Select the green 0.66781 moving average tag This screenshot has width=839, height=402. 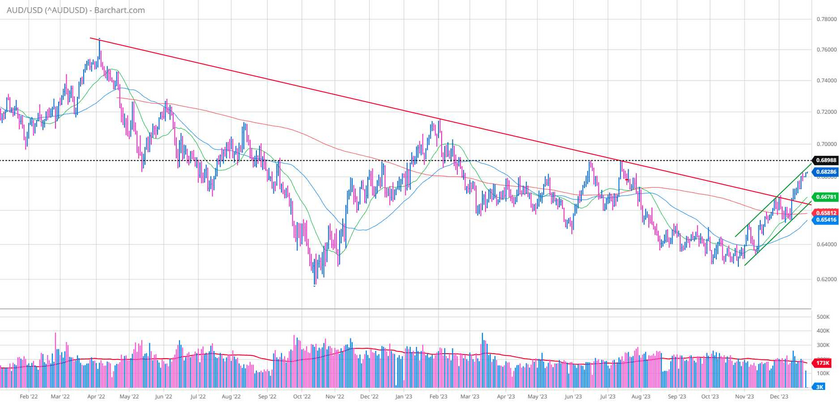824,197
